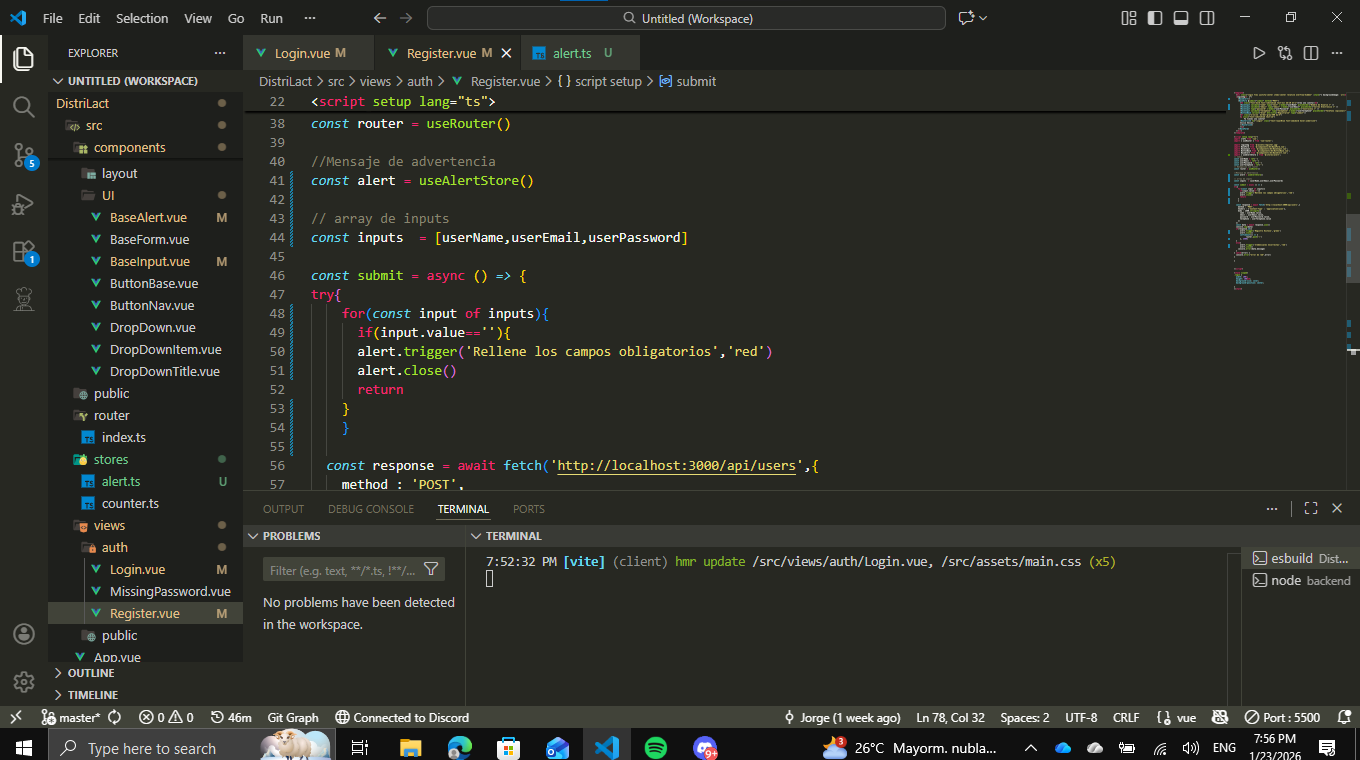Open the Extensions view
This screenshot has height=760, width=1360.
click(x=24, y=252)
